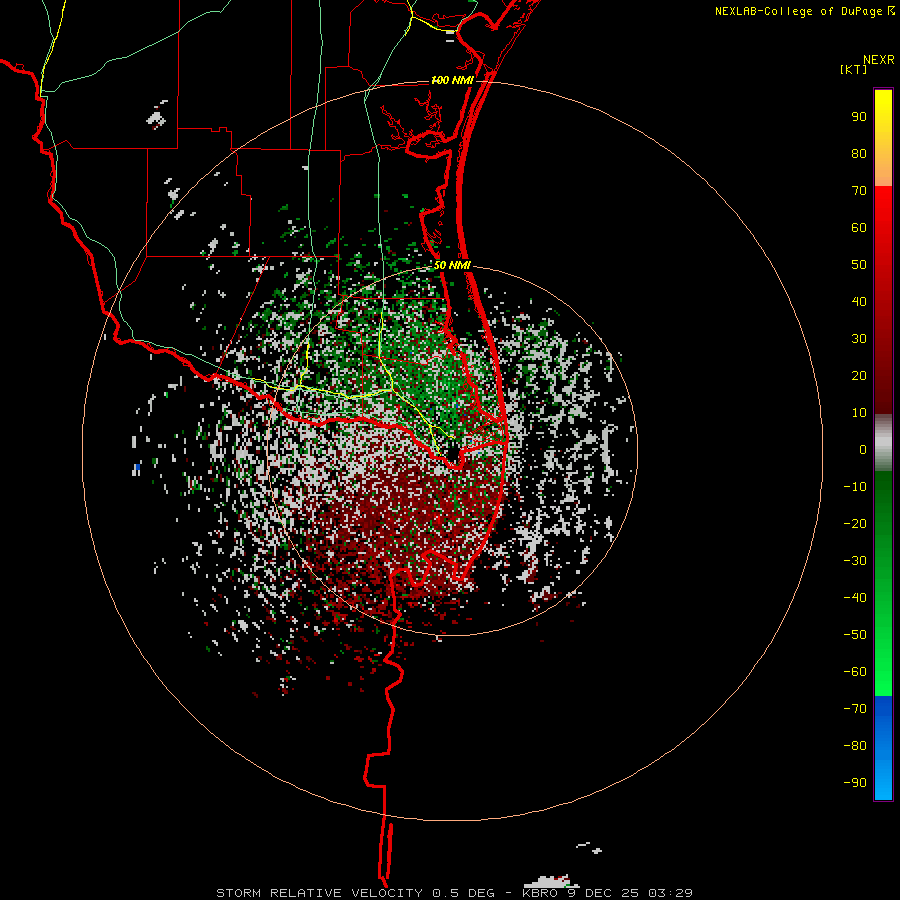900x900 pixels.
Task: Click the -20 value on the velocity scale
Action: (855, 524)
